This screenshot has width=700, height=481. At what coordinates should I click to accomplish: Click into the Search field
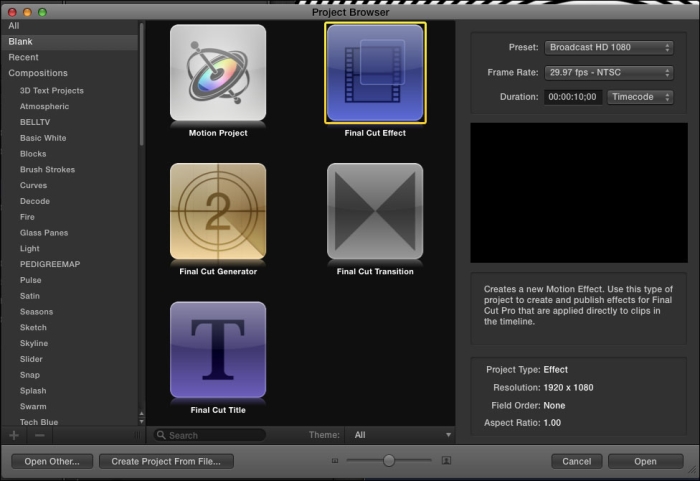210,435
